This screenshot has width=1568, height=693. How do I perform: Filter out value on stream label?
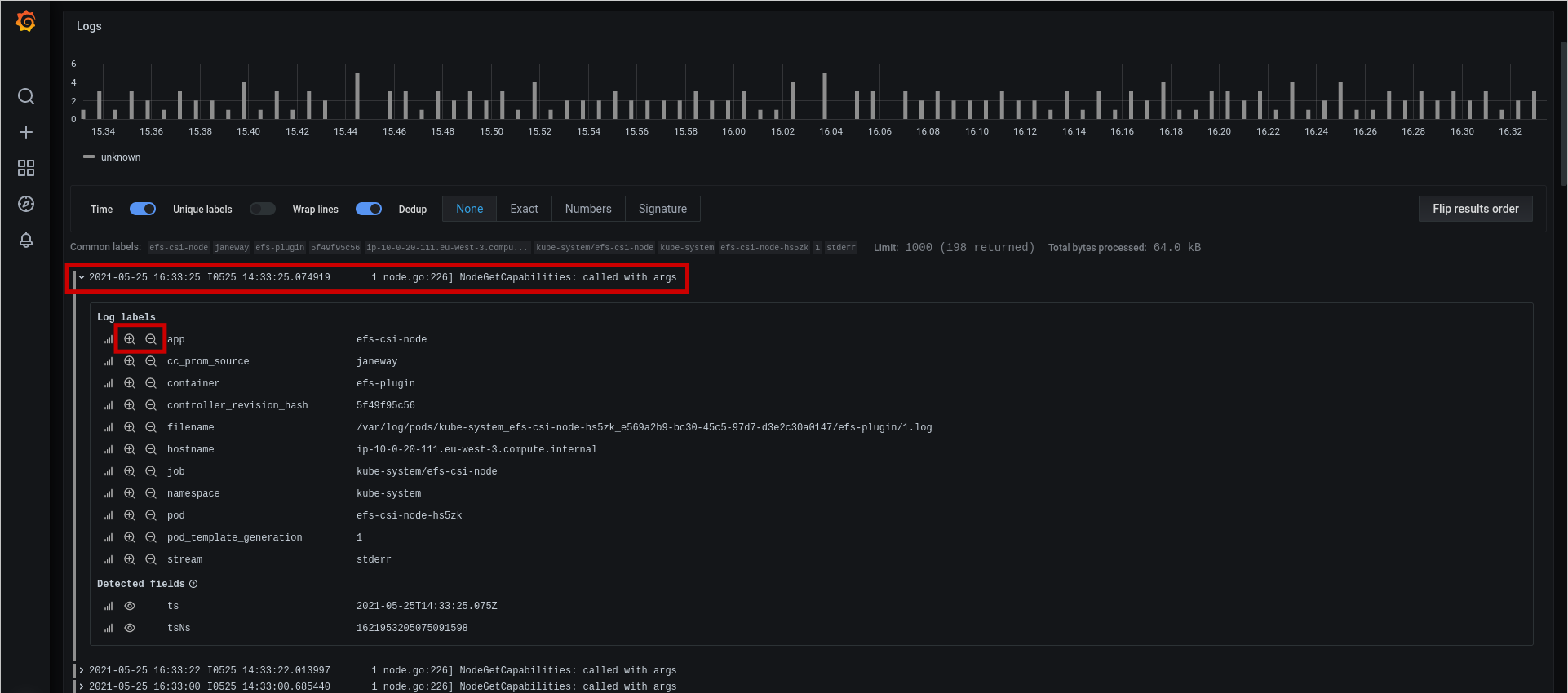[151, 559]
